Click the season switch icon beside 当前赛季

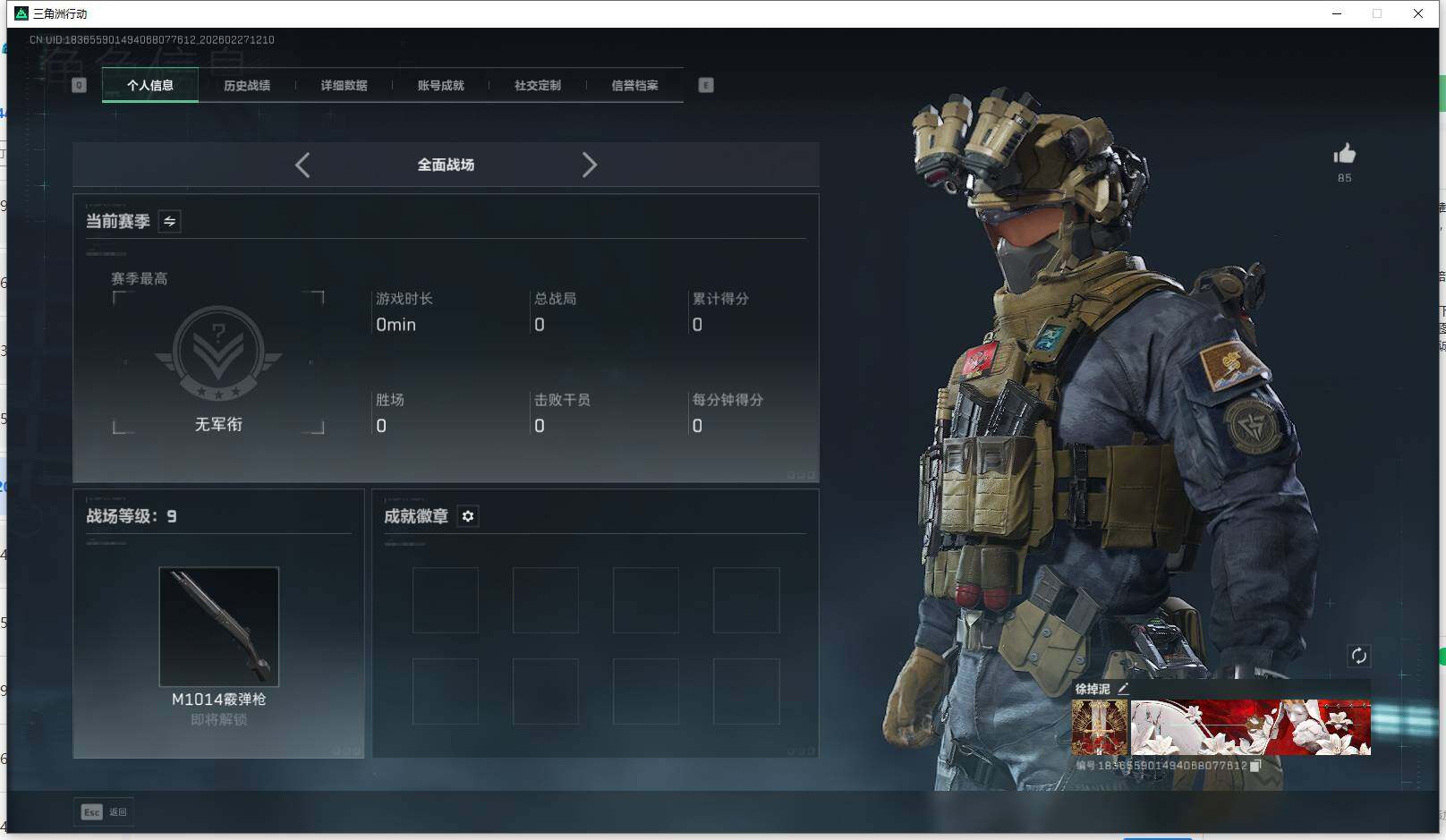point(169,221)
